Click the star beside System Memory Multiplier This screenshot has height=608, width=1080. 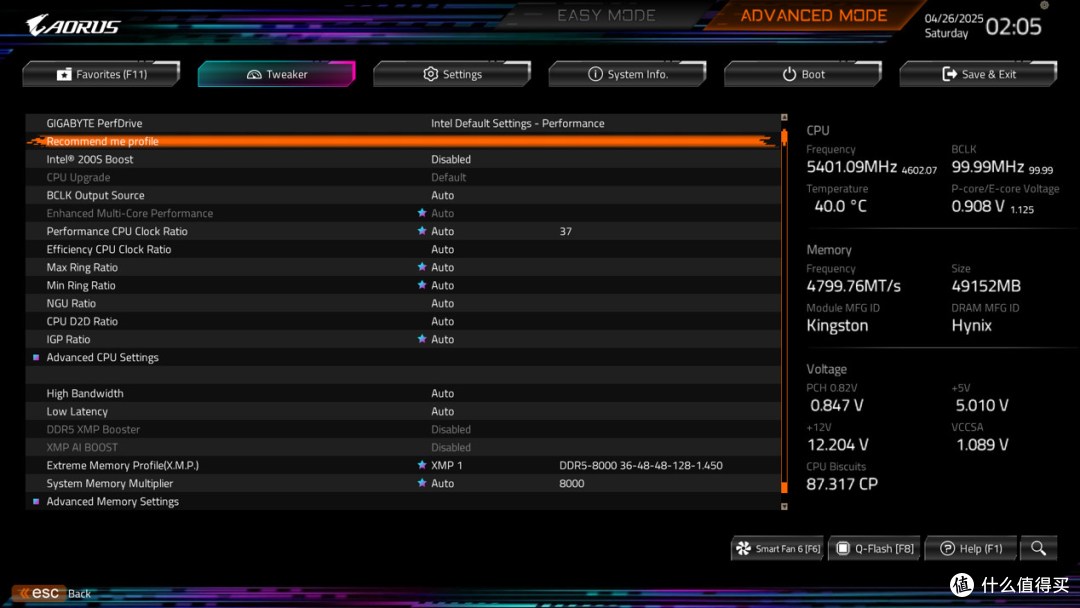422,483
